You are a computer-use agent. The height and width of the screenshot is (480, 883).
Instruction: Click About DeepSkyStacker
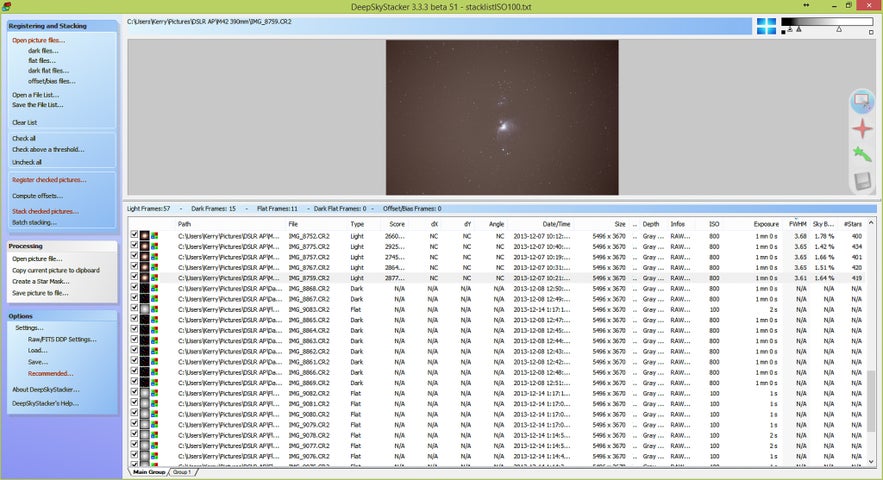tap(46, 389)
